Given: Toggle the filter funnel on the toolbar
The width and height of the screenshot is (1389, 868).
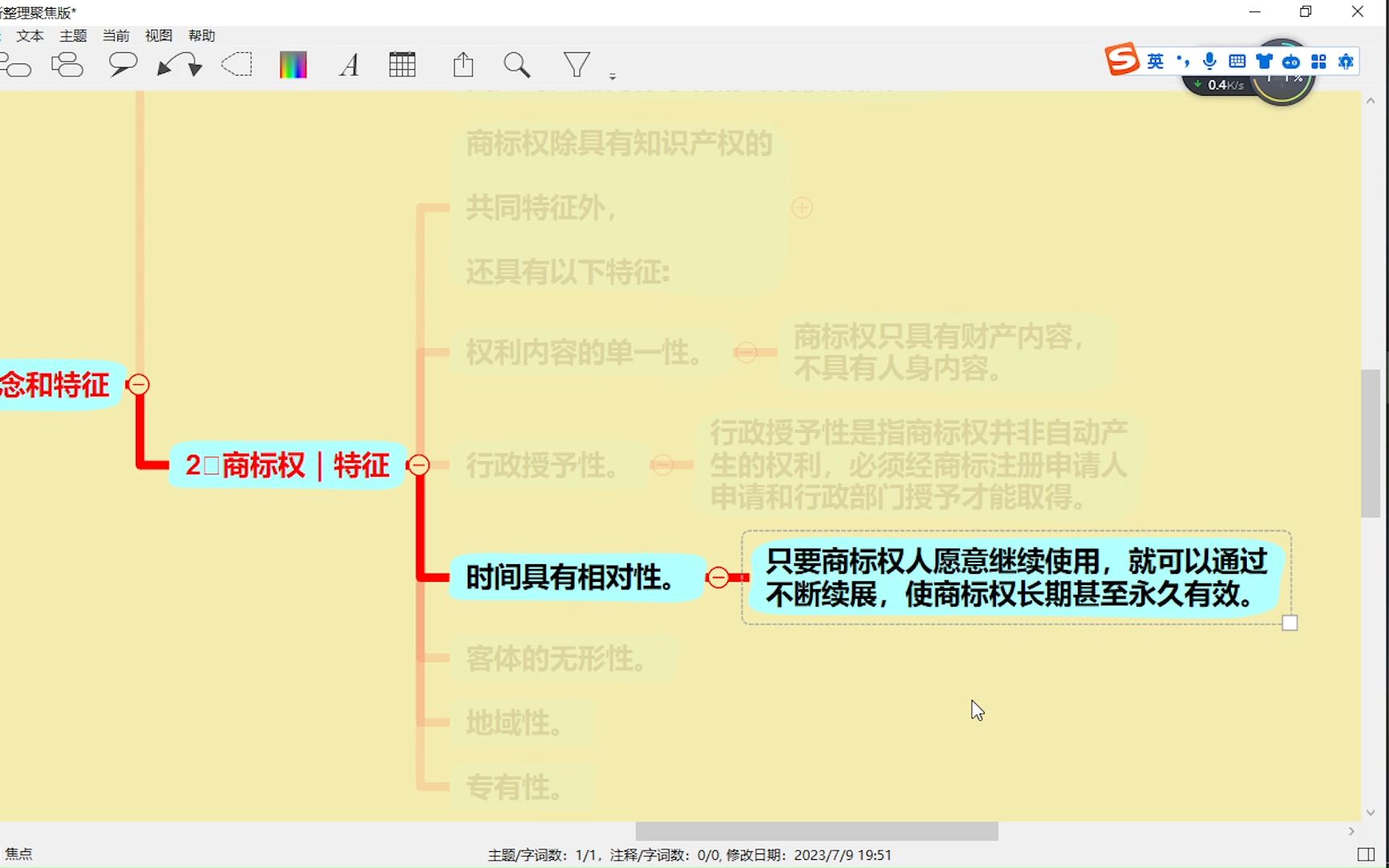Looking at the screenshot, I should [576, 64].
